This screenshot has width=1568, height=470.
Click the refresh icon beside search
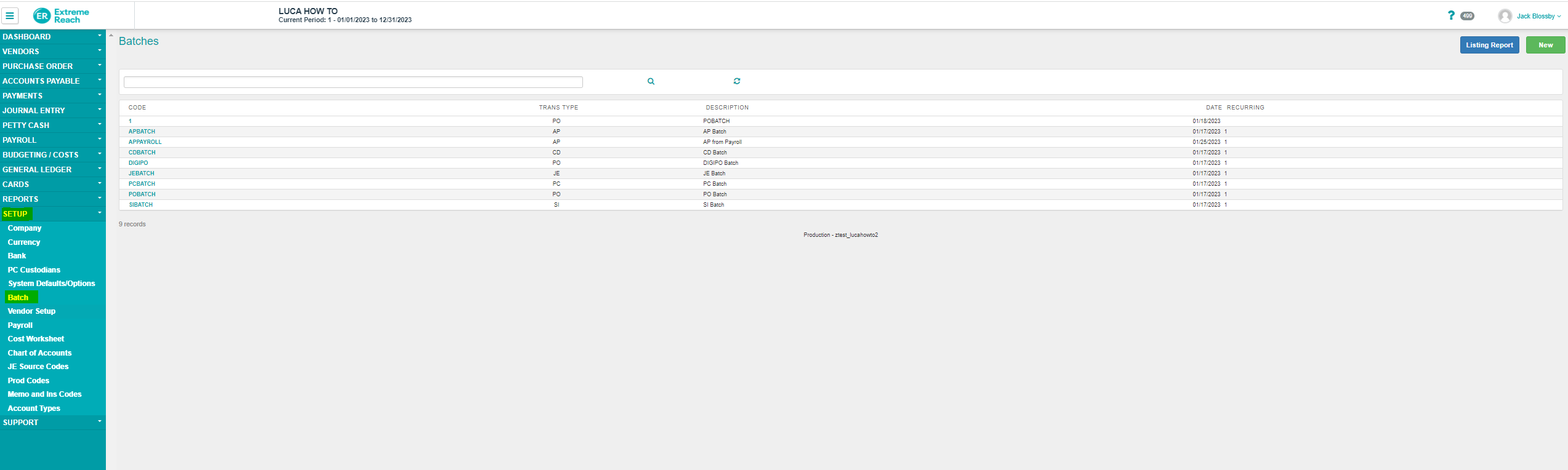click(737, 81)
